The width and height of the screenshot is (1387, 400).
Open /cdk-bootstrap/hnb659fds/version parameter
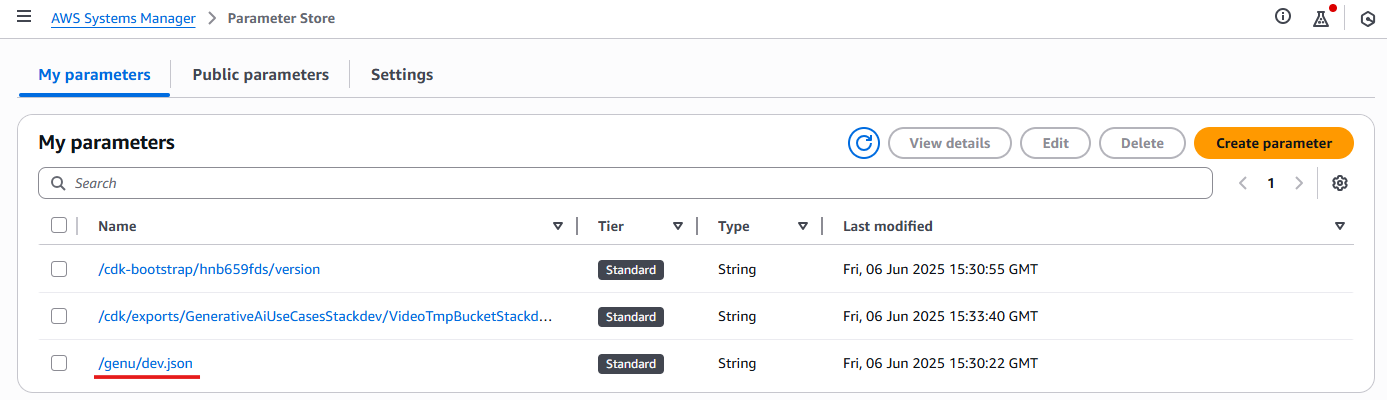click(209, 269)
